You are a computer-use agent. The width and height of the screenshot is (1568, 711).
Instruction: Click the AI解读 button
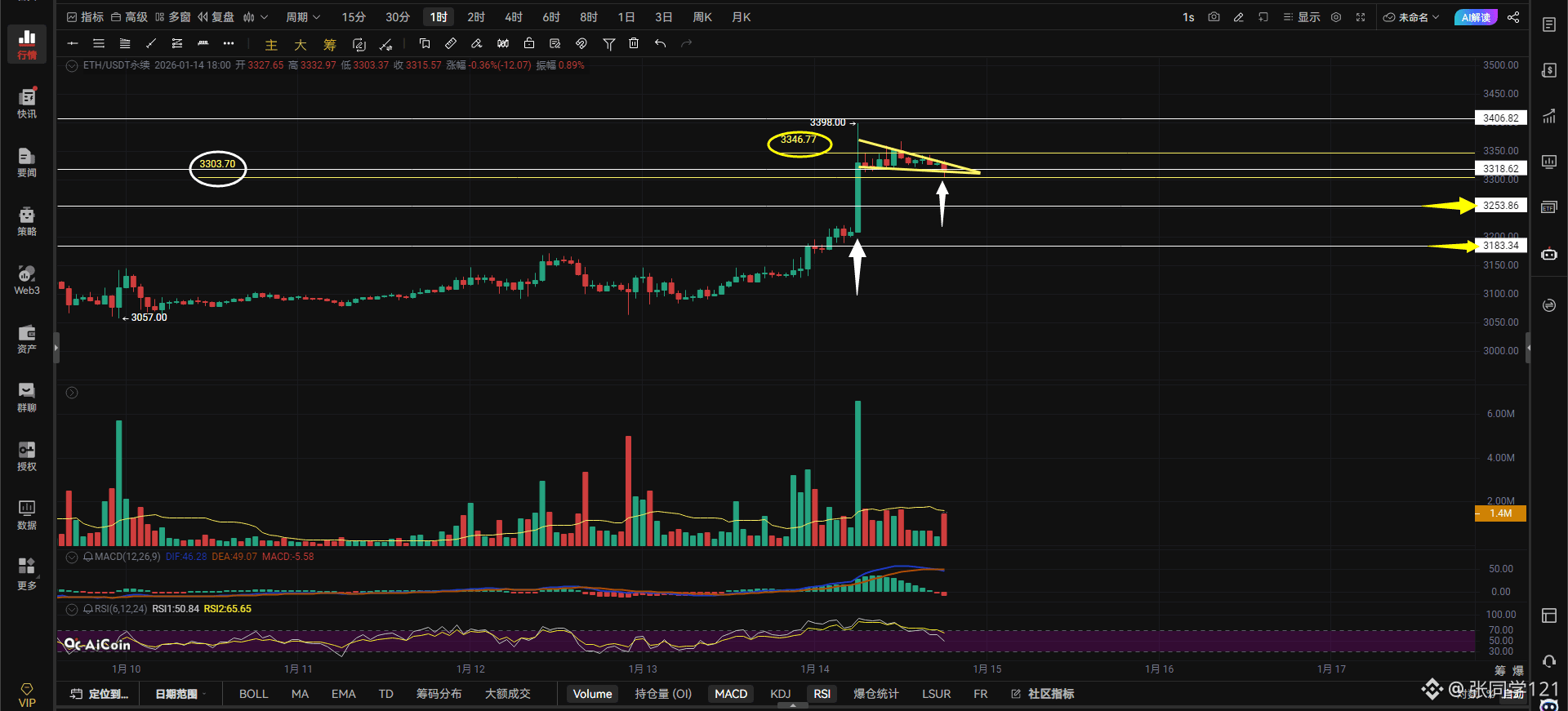(1476, 17)
